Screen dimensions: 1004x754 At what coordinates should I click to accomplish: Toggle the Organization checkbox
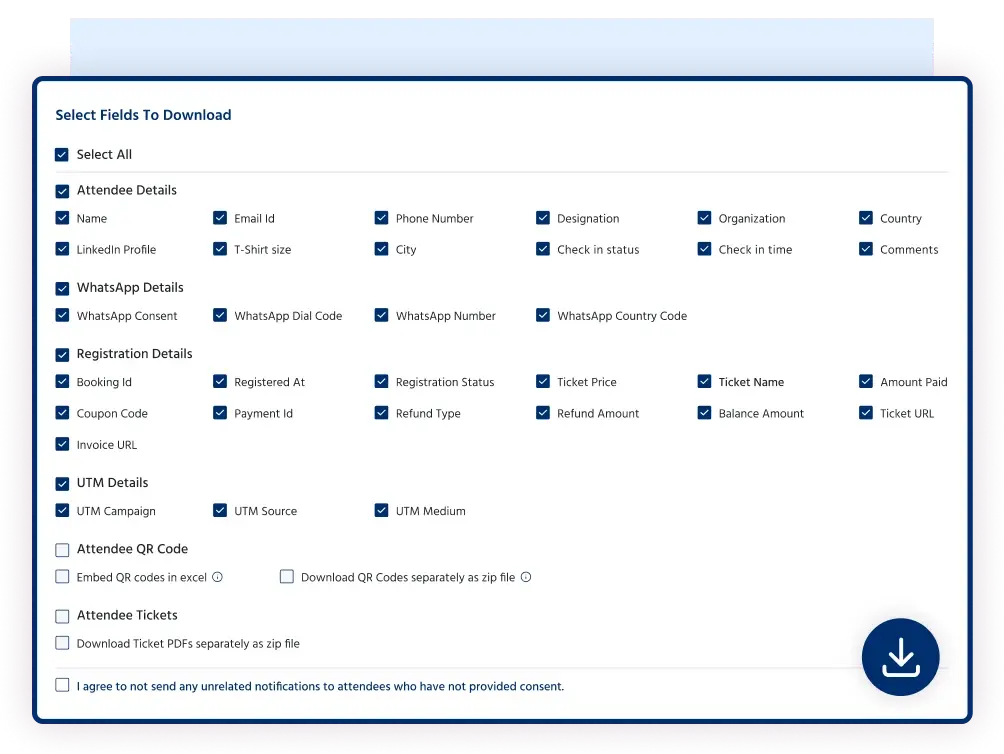pos(704,218)
